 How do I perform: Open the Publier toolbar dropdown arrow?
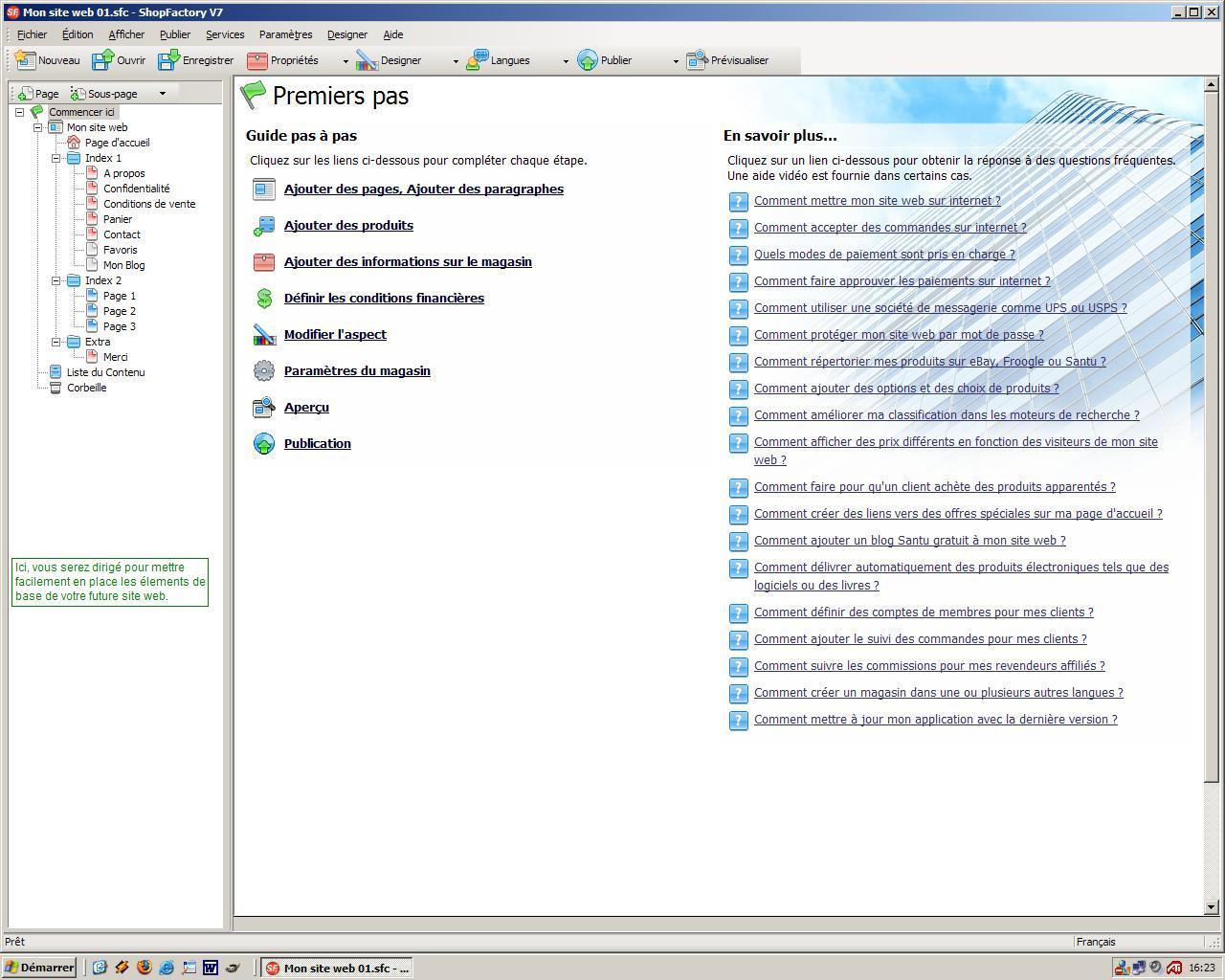(x=676, y=61)
